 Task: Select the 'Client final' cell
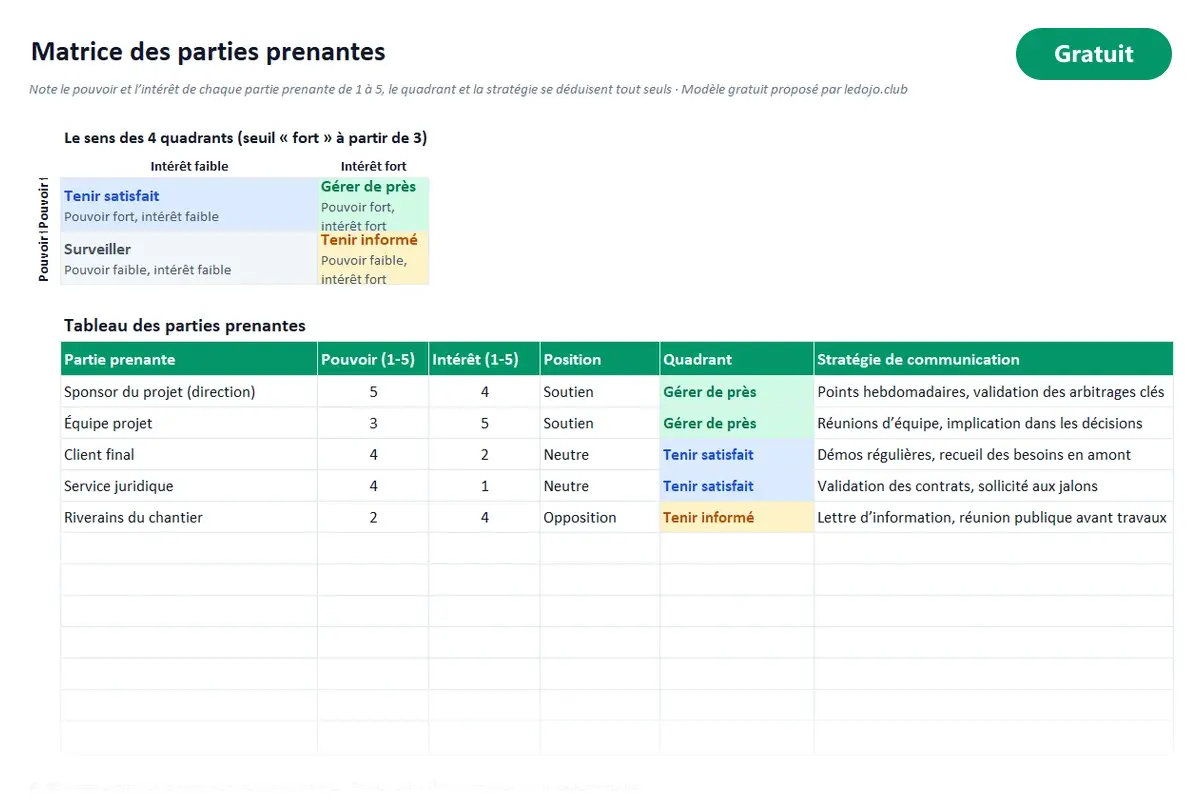[x=189, y=455]
